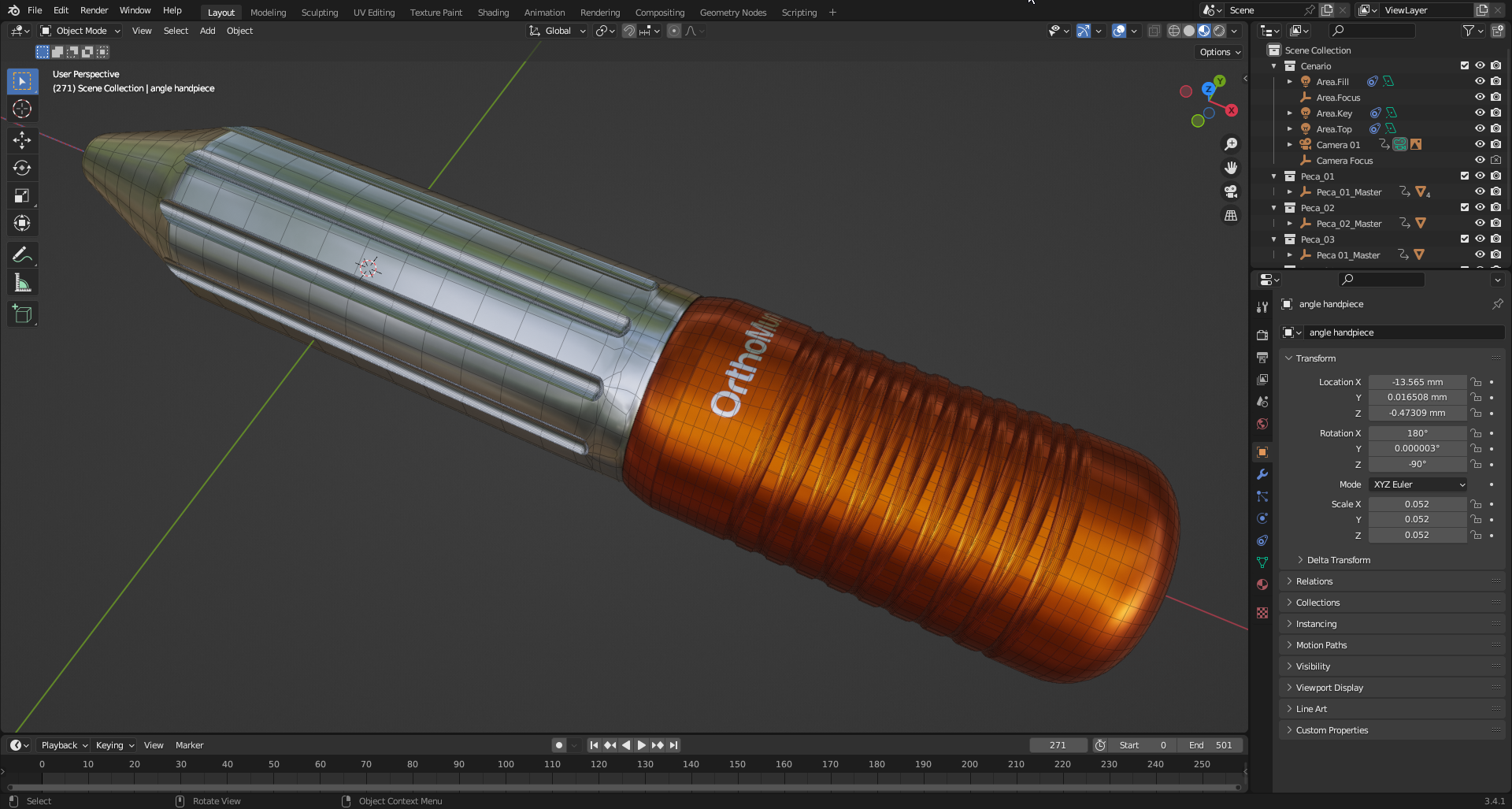Uncheck Cenario collection exclude checkbox
Image resolution: width=1512 pixels, height=809 pixels.
1465,66
